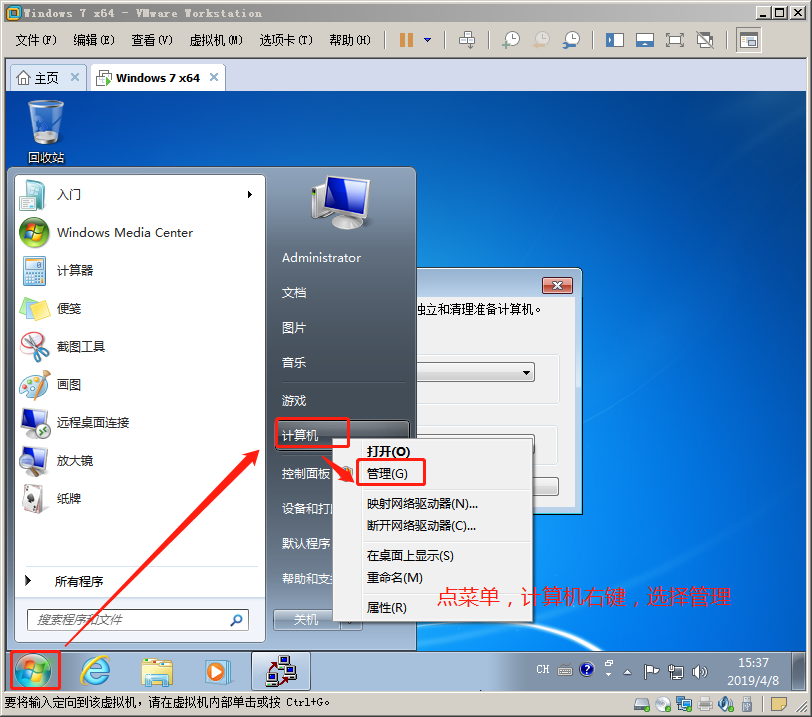This screenshot has height=717, width=812.
Task: Open the 文件(F) menu
Action: 36,40
